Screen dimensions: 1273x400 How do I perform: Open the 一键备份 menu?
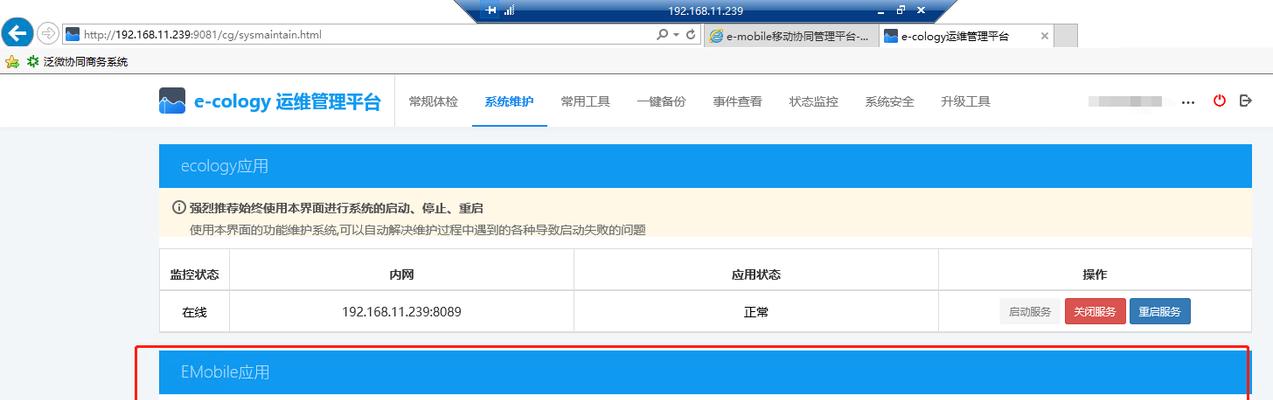[x=661, y=102]
